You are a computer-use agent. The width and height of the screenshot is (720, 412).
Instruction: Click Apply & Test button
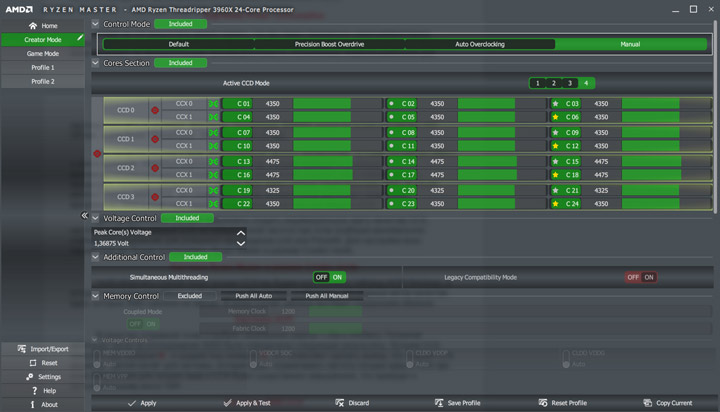[249, 403]
